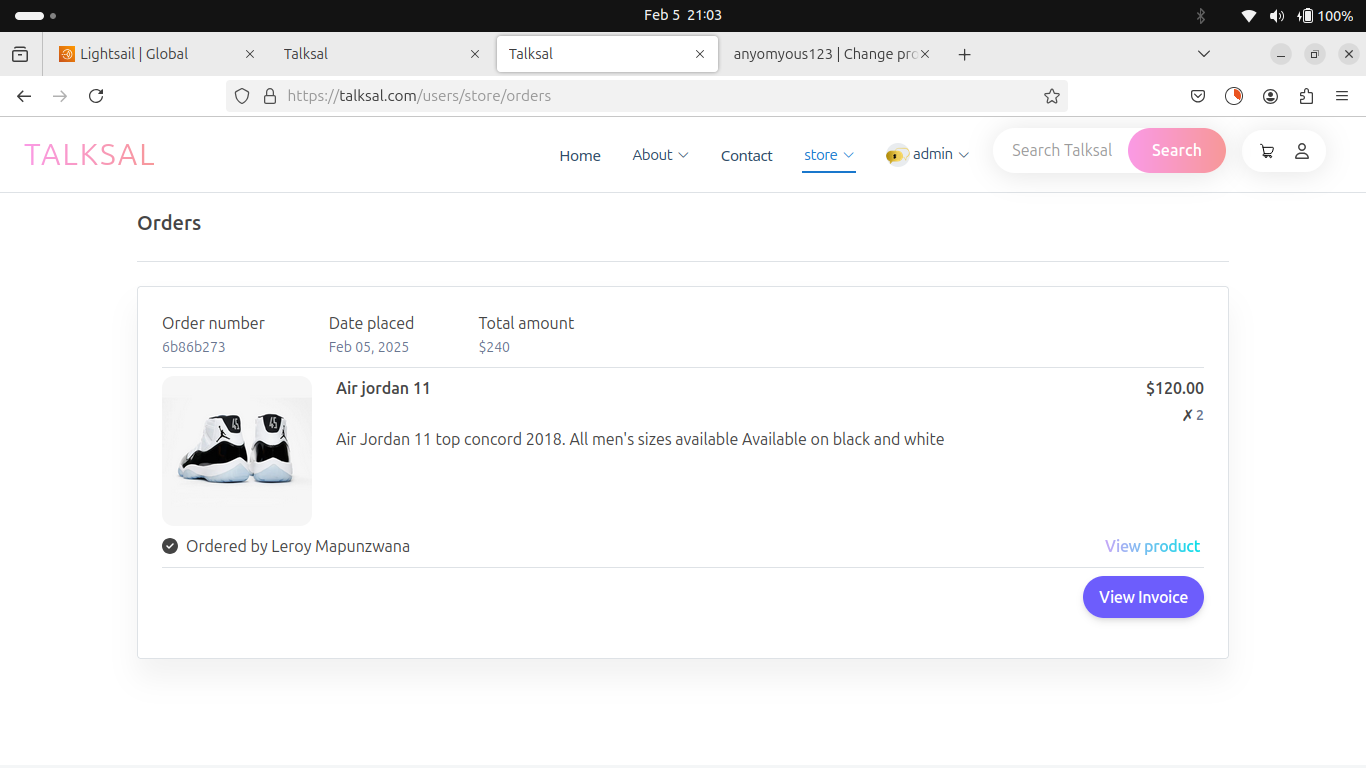The width and height of the screenshot is (1366, 768).
Task: Open the Pocket save icon
Action: 1198,96
